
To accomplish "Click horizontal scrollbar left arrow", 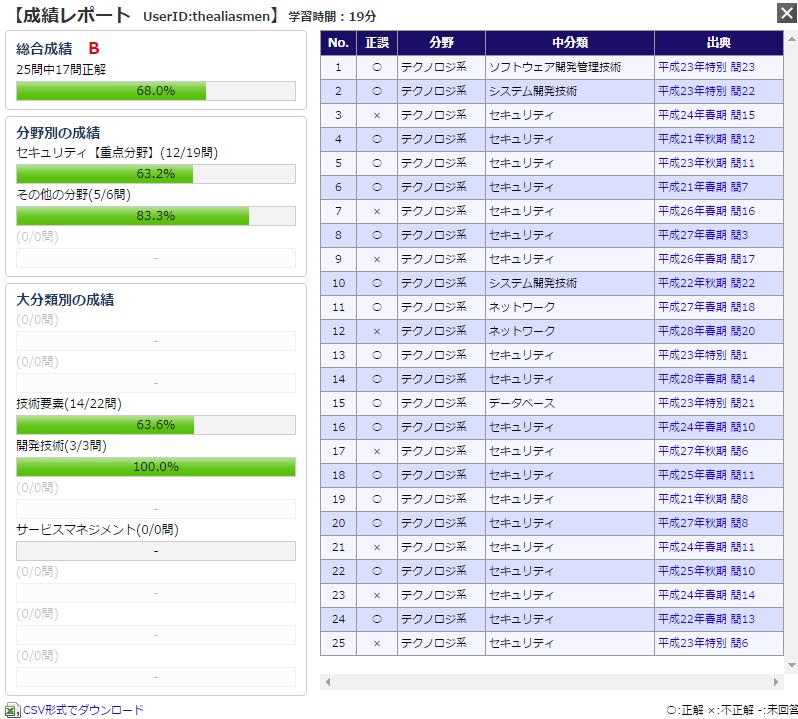I will coord(328,682).
